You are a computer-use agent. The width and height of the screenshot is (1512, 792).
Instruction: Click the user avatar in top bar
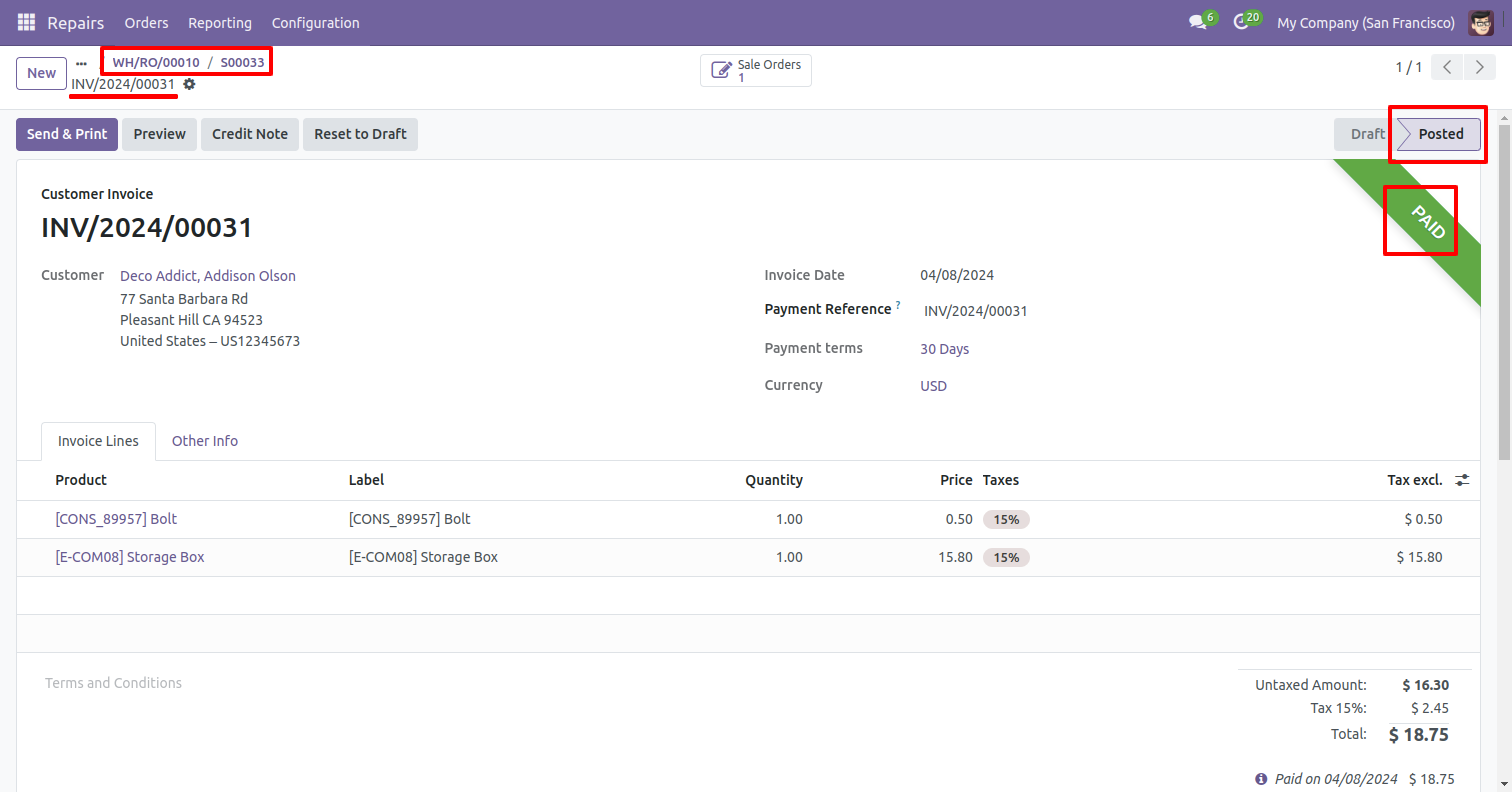(1481, 22)
